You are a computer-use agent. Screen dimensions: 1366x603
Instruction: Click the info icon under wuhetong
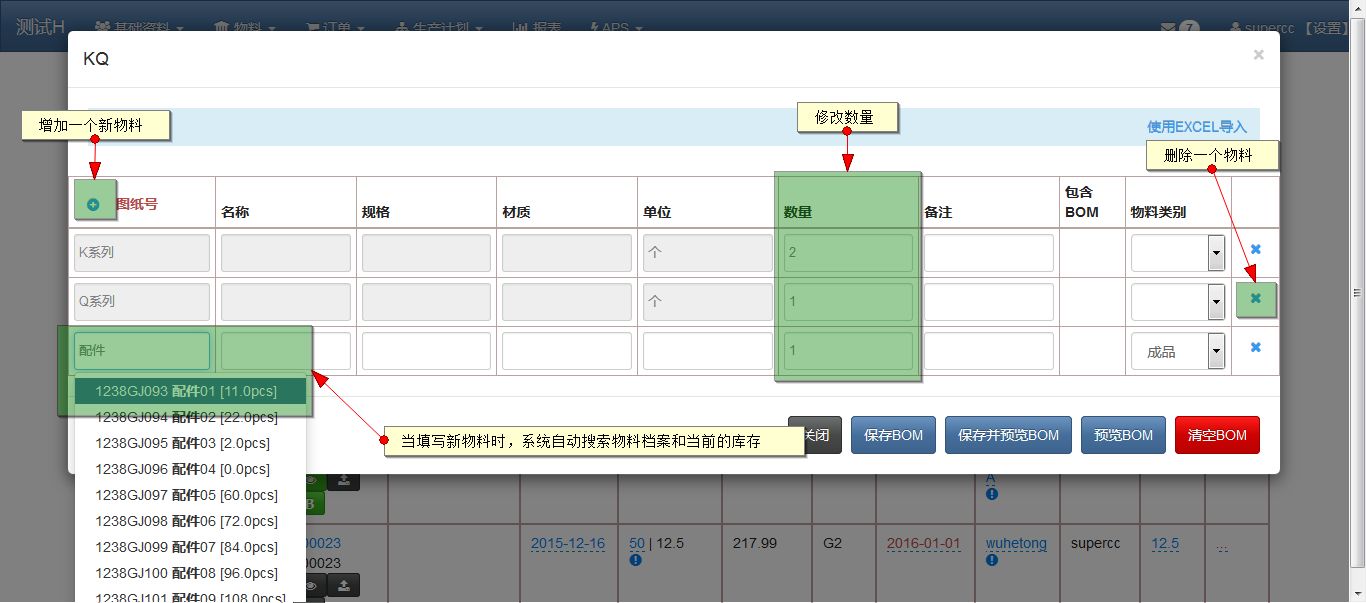(x=991, y=560)
